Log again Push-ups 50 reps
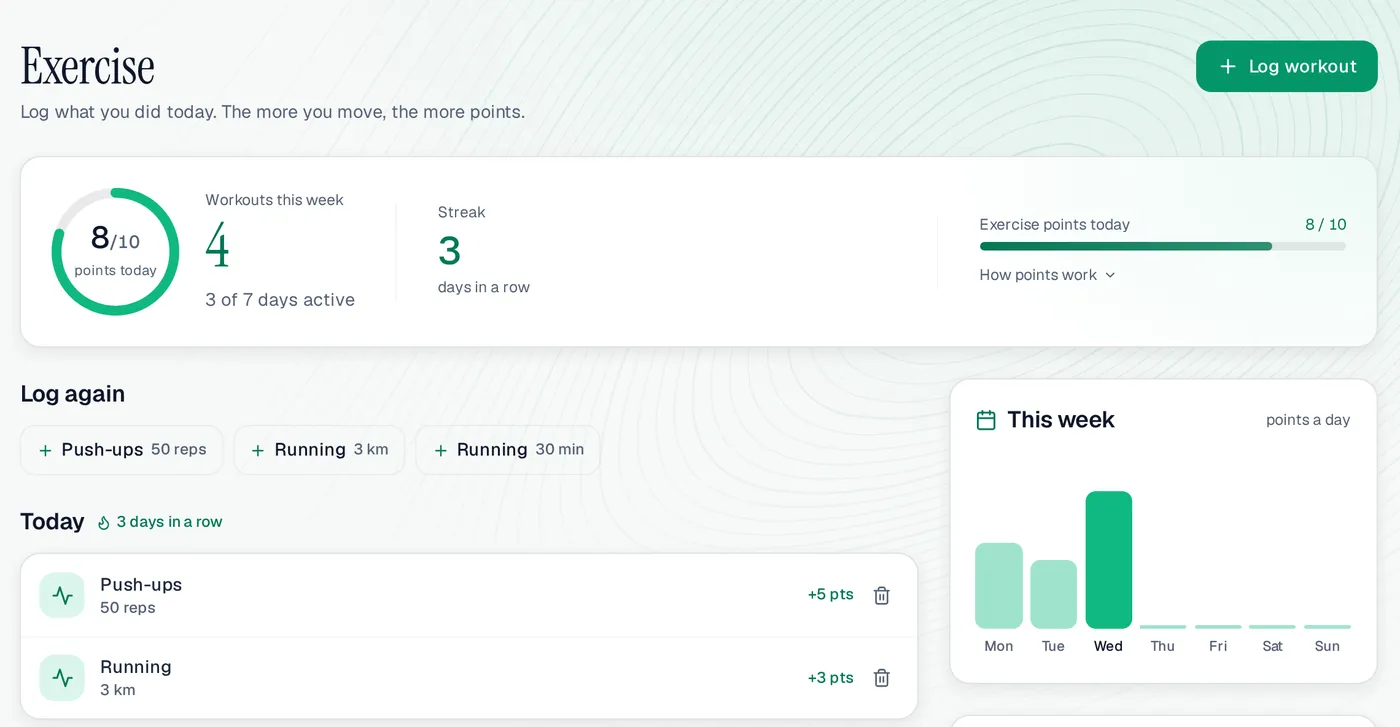The width and height of the screenshot is (1400, 727). point(122,450)
